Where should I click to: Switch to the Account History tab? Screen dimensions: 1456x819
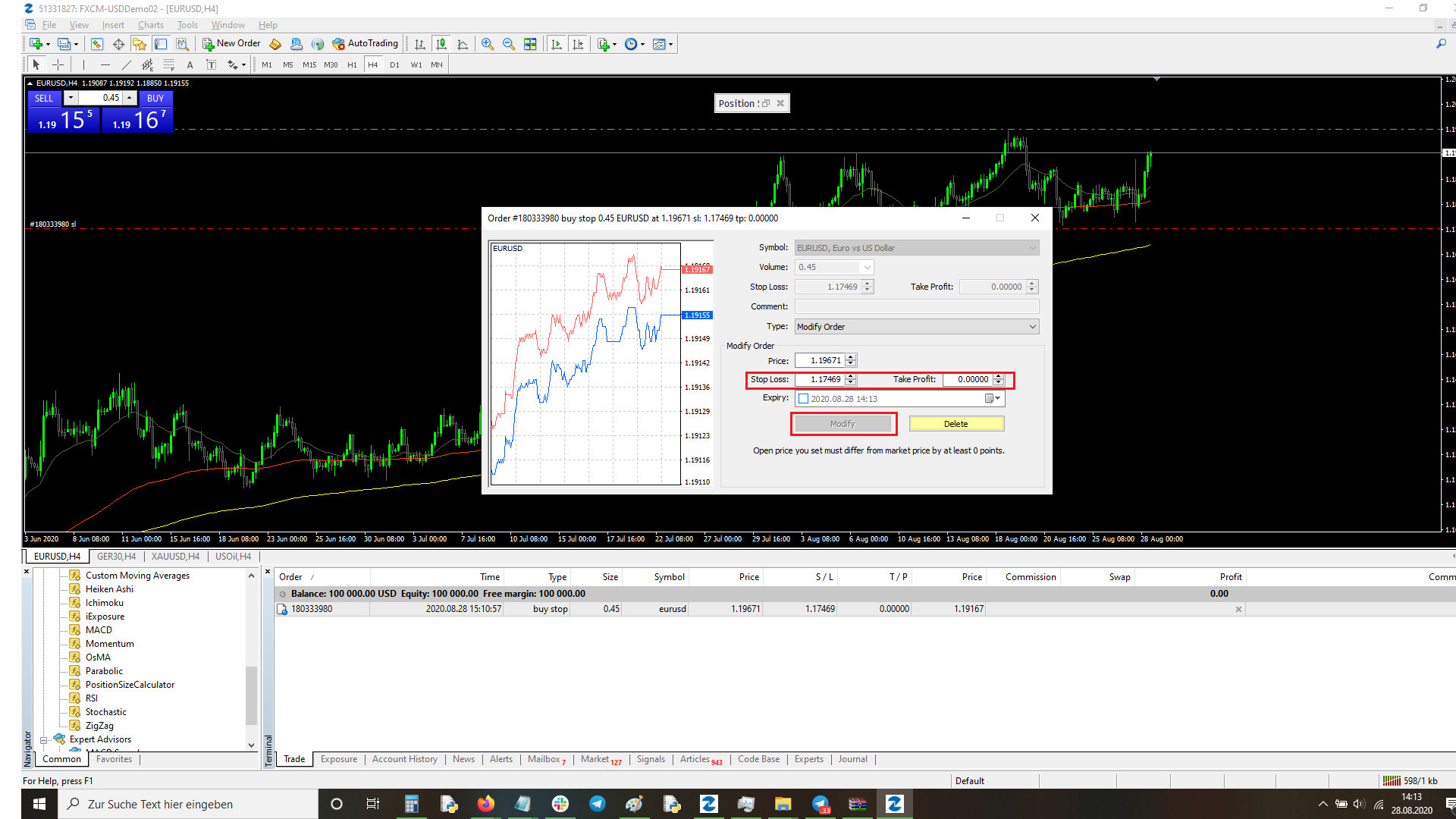pos(404,759)
